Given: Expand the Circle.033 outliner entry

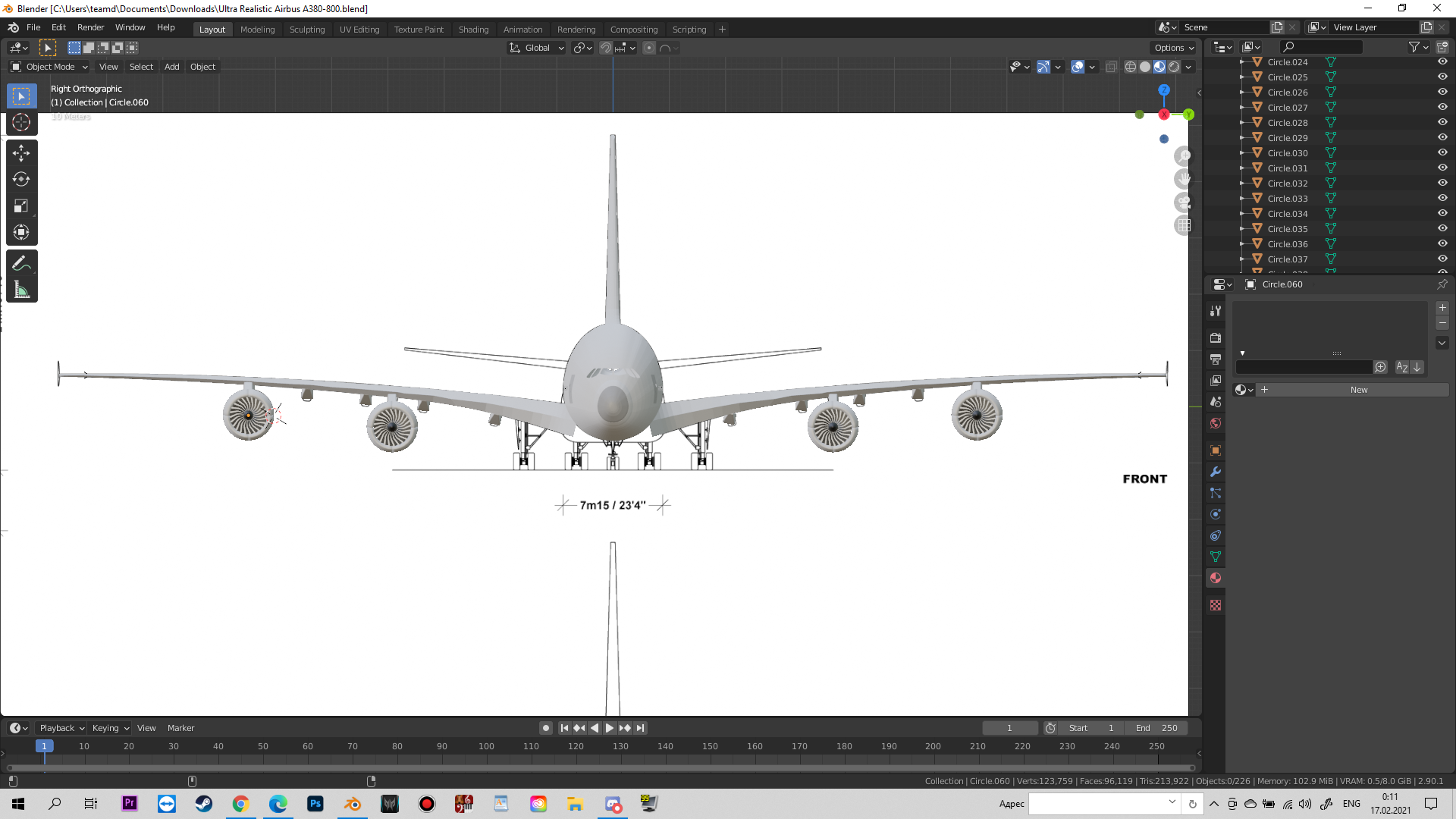Looking at the screenshot, I should click(x=1244, y=198).
